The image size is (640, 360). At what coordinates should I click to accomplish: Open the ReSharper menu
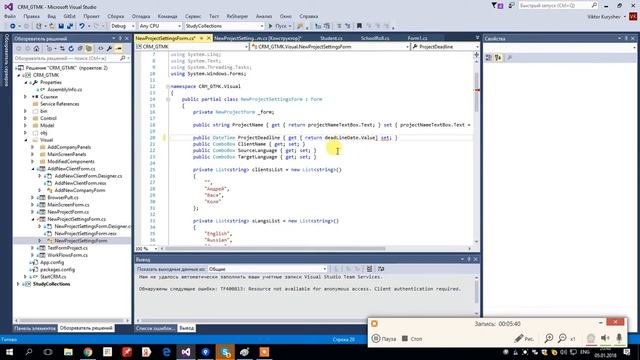pyautogui.click(x=237, y=16)
